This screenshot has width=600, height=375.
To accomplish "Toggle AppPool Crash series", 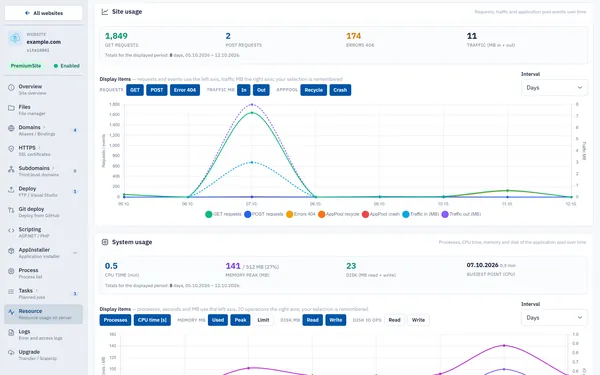I will 340,90.
